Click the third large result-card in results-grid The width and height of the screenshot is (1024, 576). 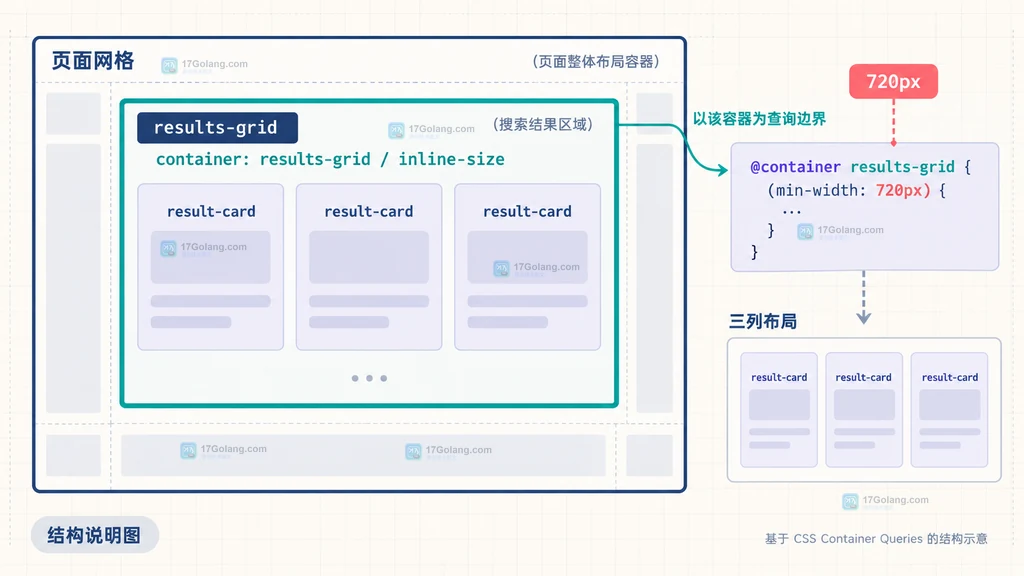coord(528,266)
